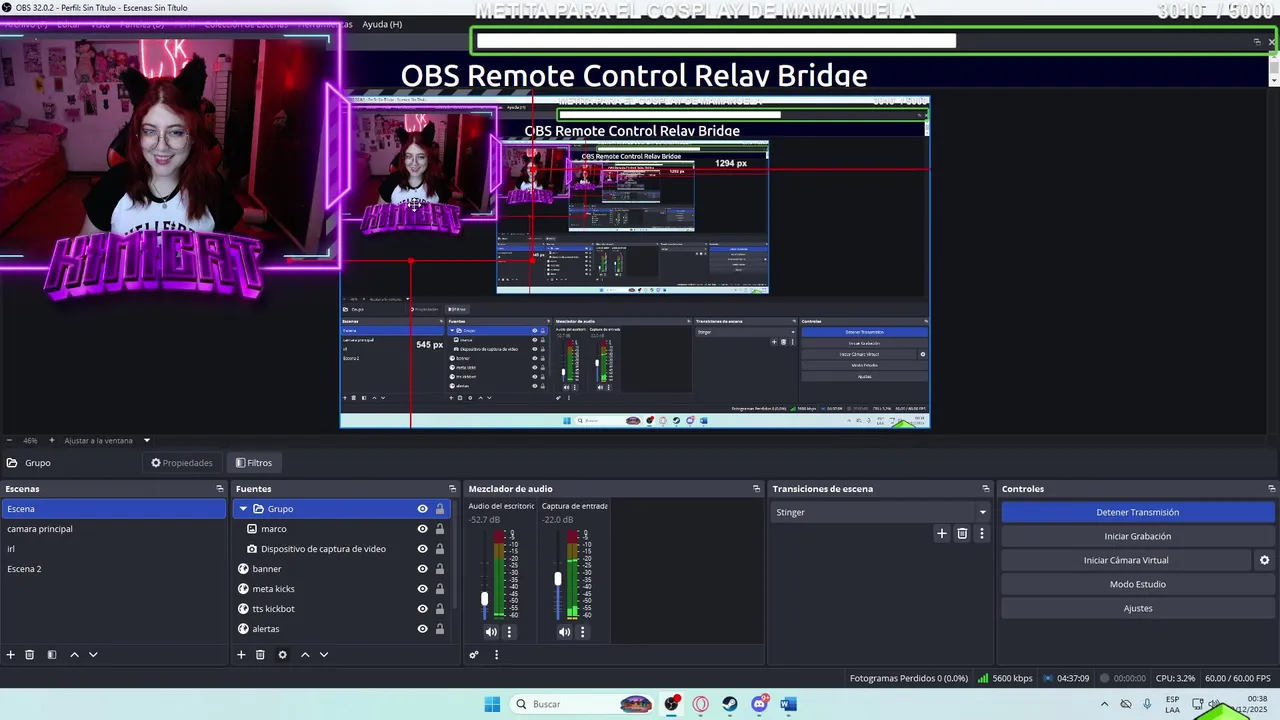This screenshot has width=1280, height=720.
Task: Hide the banner source
Action: coord(422,569)
